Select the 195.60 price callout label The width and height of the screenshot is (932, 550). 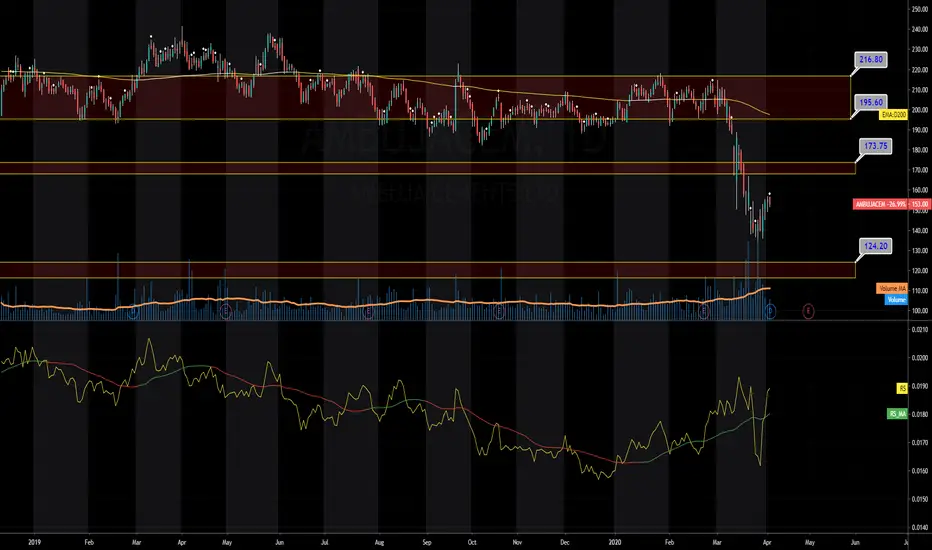pyautogui.click(x=871, y=102)
